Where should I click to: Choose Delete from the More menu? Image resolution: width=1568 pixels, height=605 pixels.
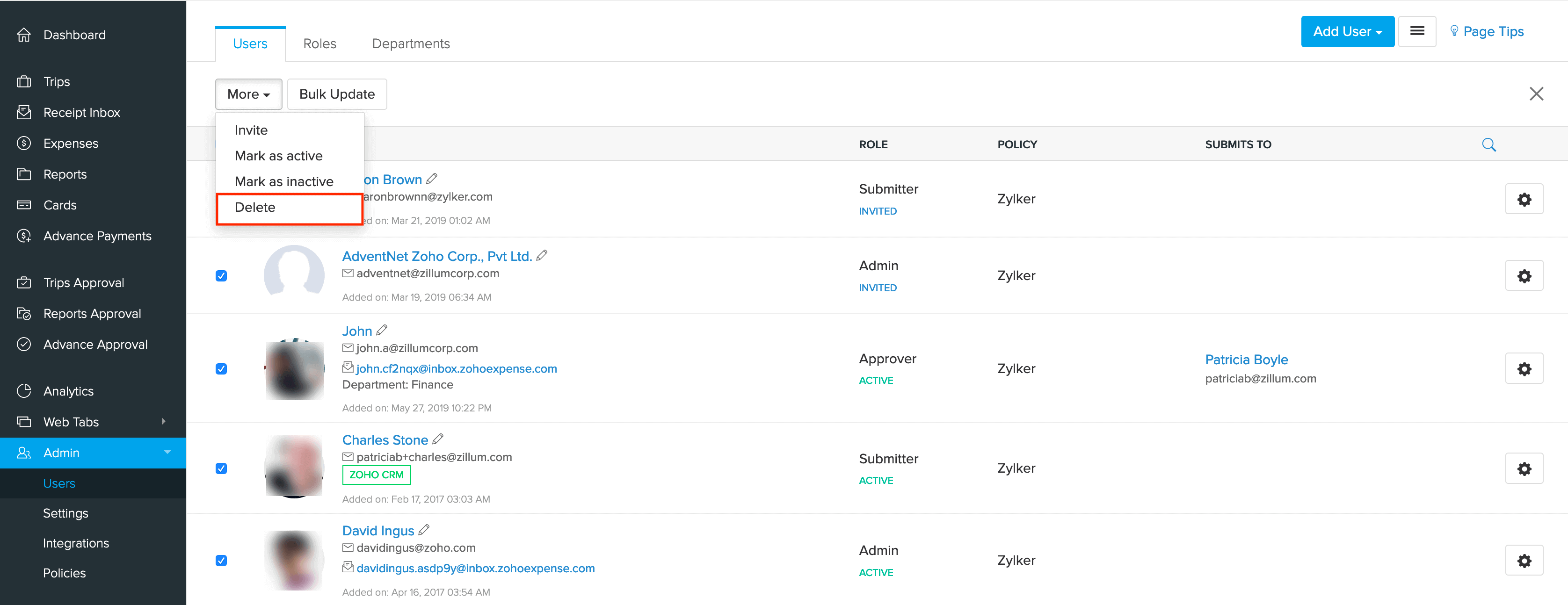(255, 208)
